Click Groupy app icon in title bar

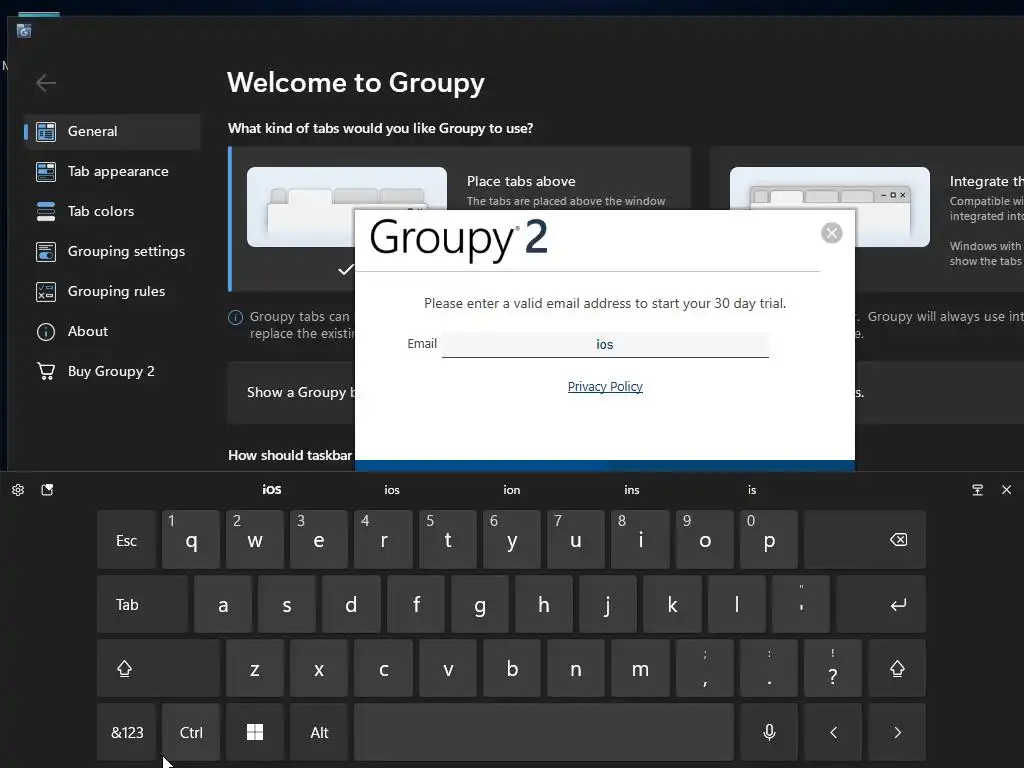tap(24, 31)
